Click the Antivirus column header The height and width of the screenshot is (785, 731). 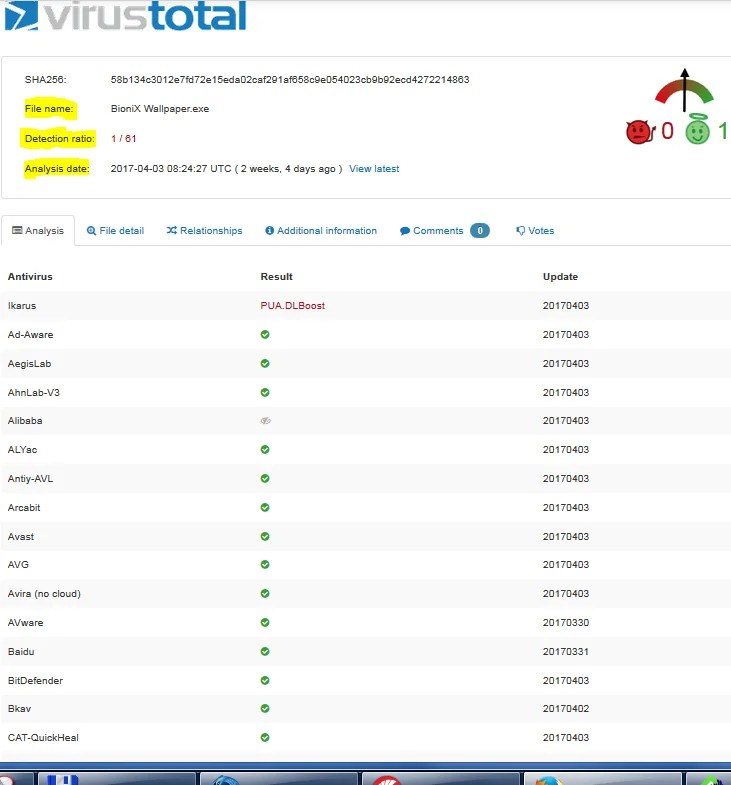click(30, 277)
